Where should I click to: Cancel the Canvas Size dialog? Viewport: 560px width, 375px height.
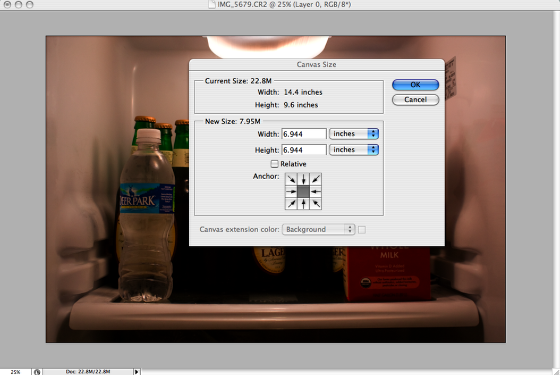(x=415, y=100)
